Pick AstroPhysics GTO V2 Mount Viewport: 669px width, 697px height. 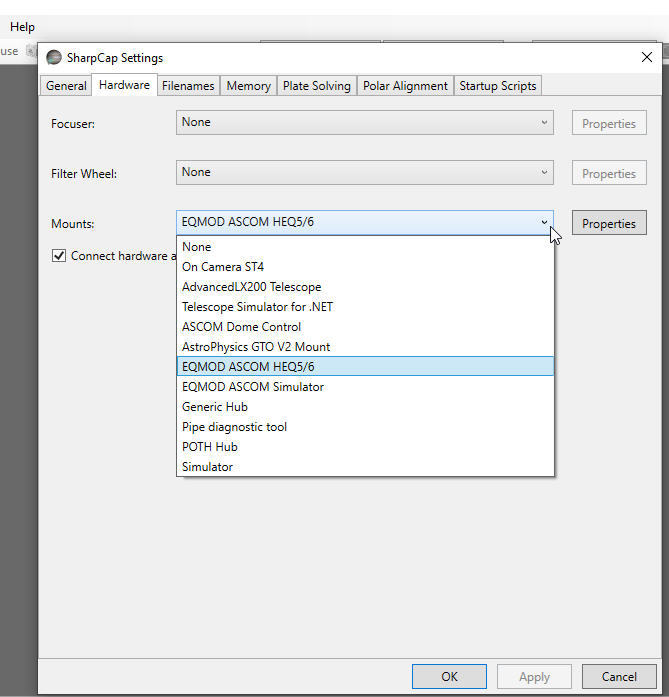(x=256, y=347)
